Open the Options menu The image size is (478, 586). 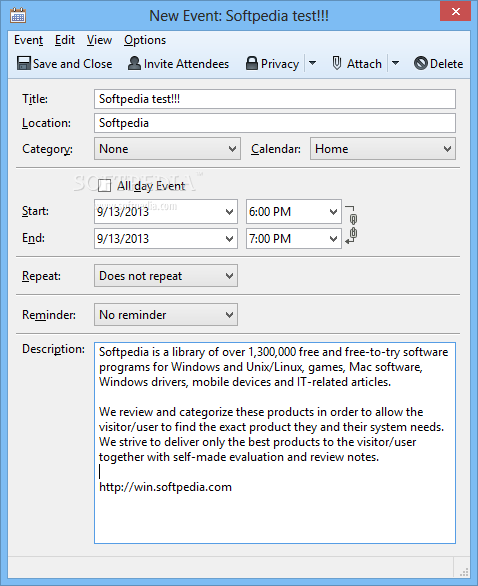tap(145, 40)
